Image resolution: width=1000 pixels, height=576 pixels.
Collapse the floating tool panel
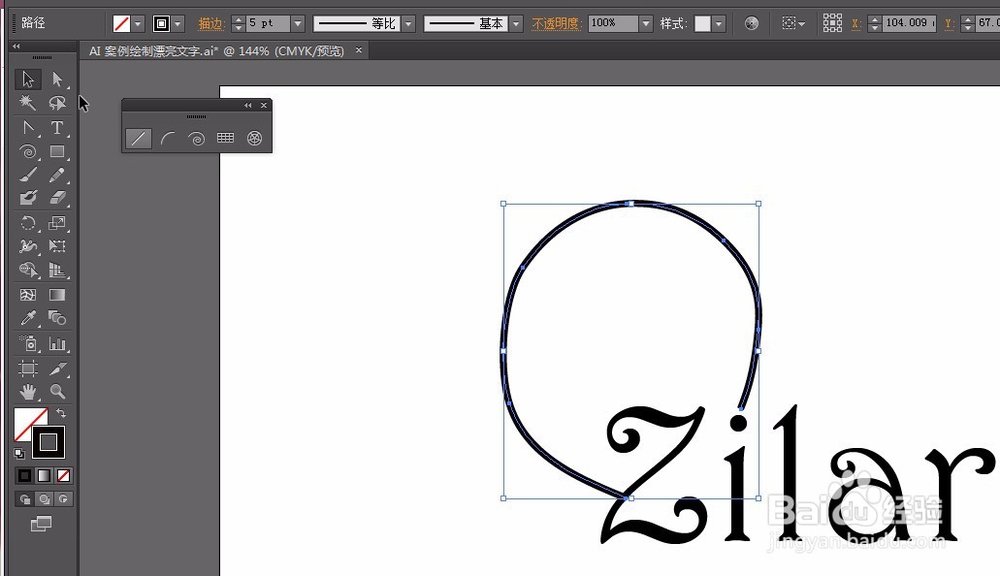click(248, 105)
